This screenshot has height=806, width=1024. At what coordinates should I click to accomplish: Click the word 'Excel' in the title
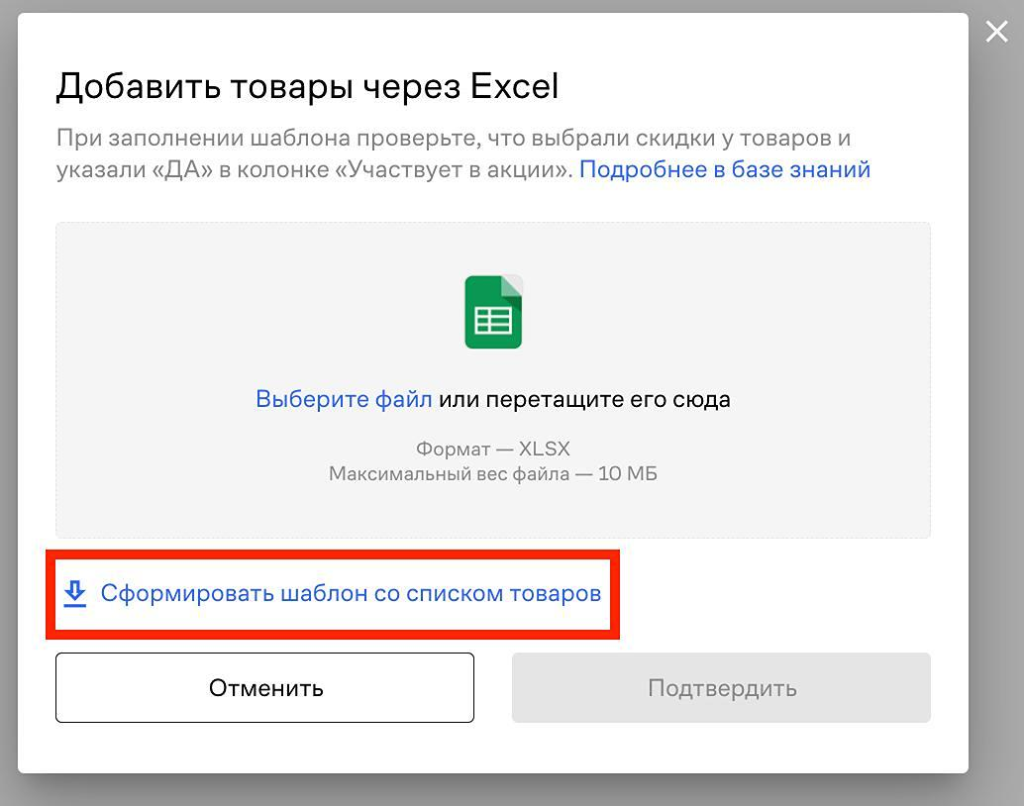click(514, 87)
